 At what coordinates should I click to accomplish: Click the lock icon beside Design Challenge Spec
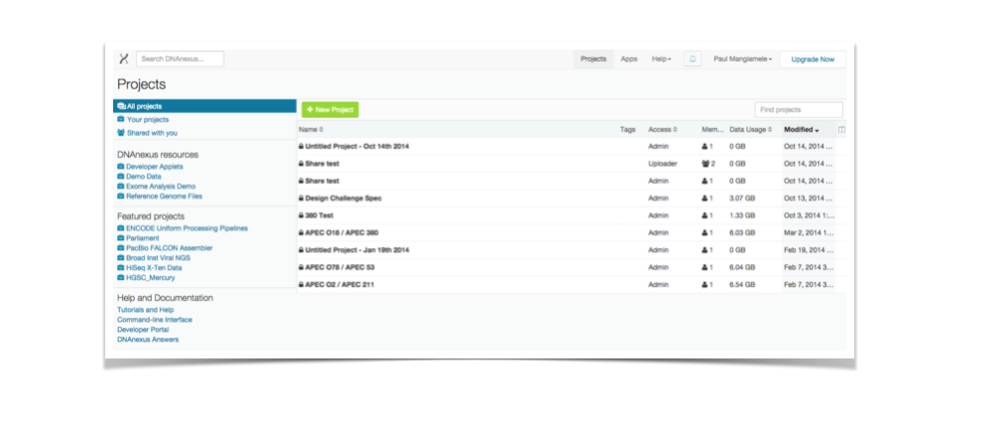click(301, 198)
